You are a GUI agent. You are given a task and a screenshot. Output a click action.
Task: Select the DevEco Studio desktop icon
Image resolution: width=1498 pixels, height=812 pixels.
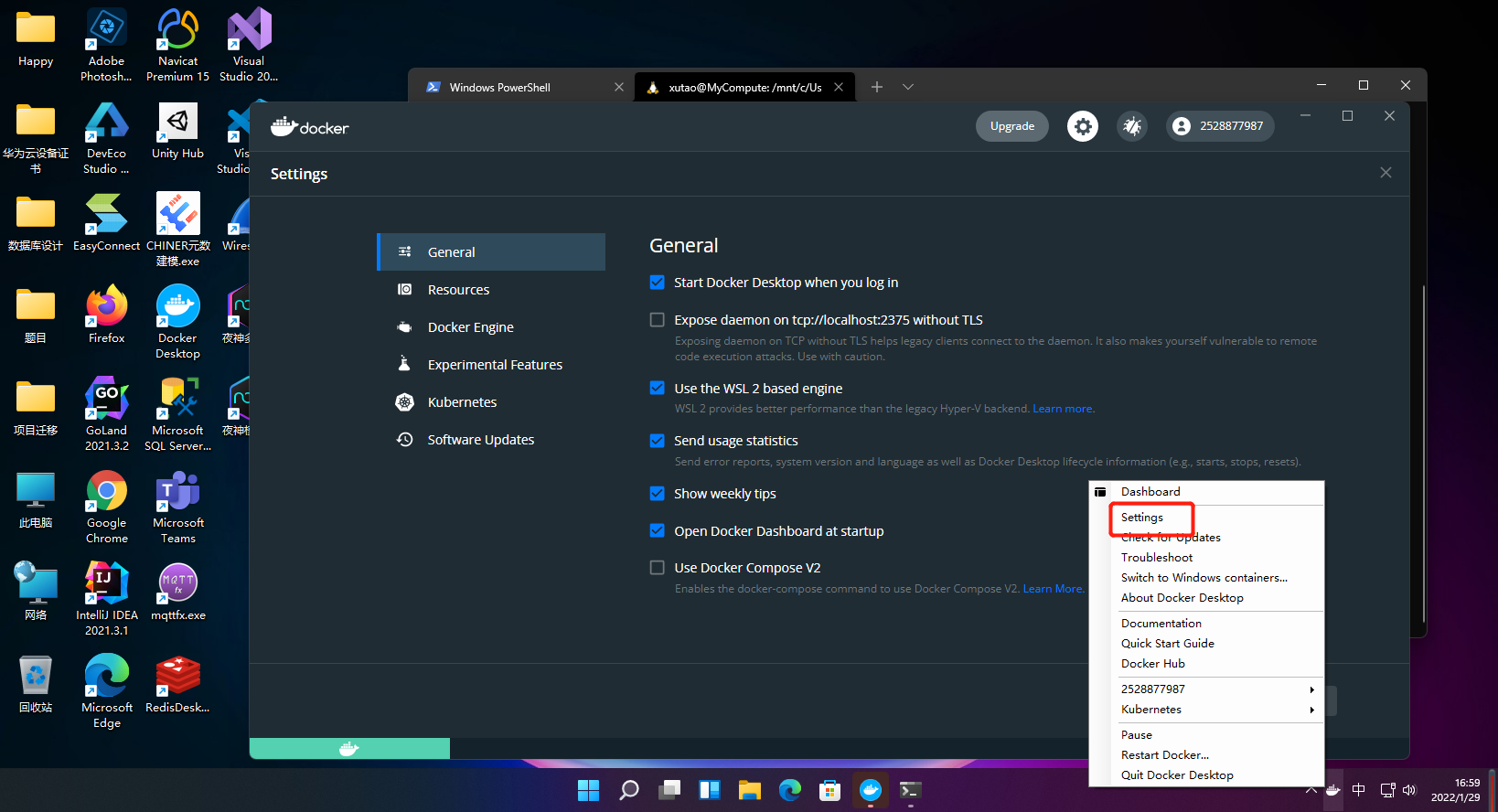pos(106,138)
